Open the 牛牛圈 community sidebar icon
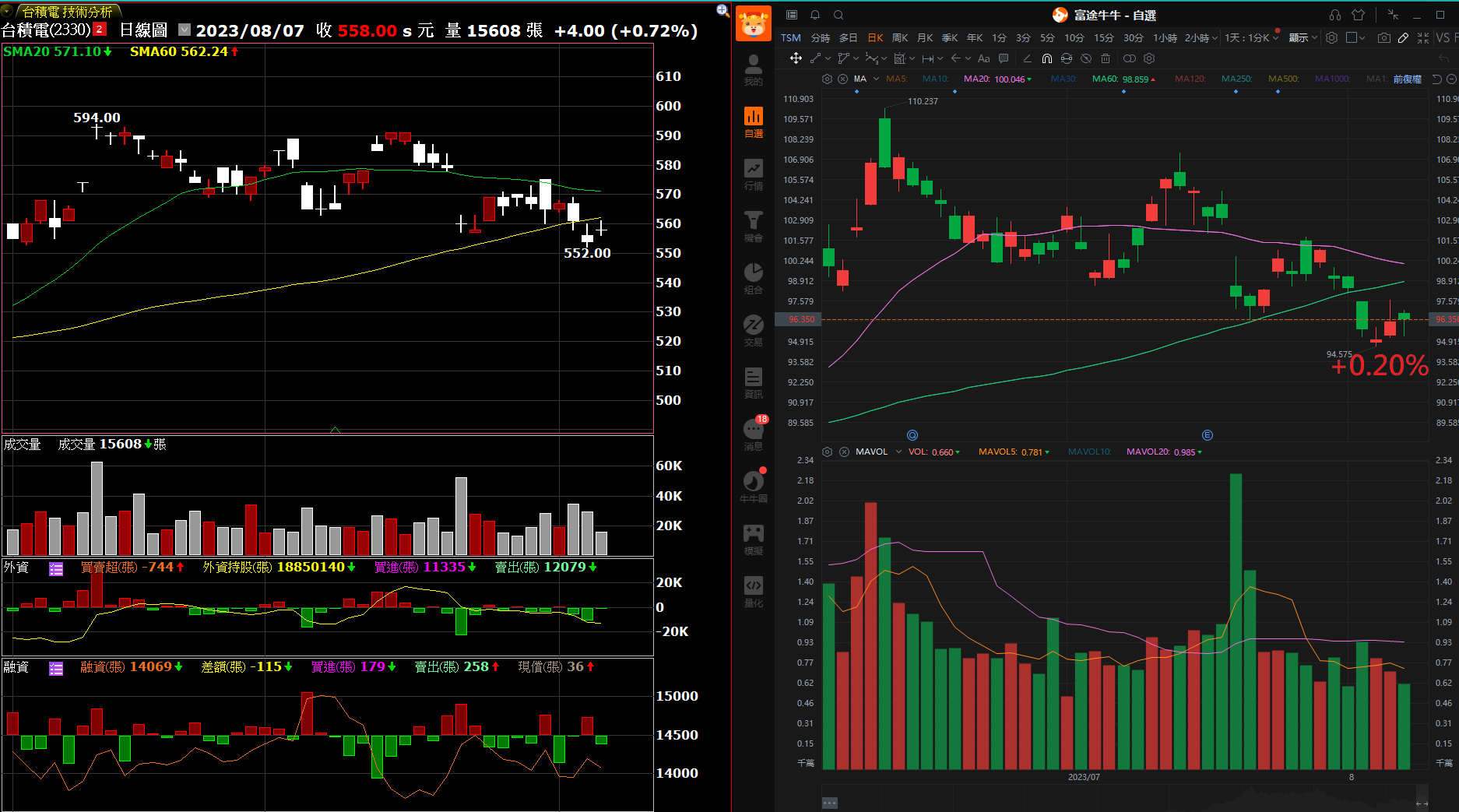1459x812 pixels. [753, 487]
